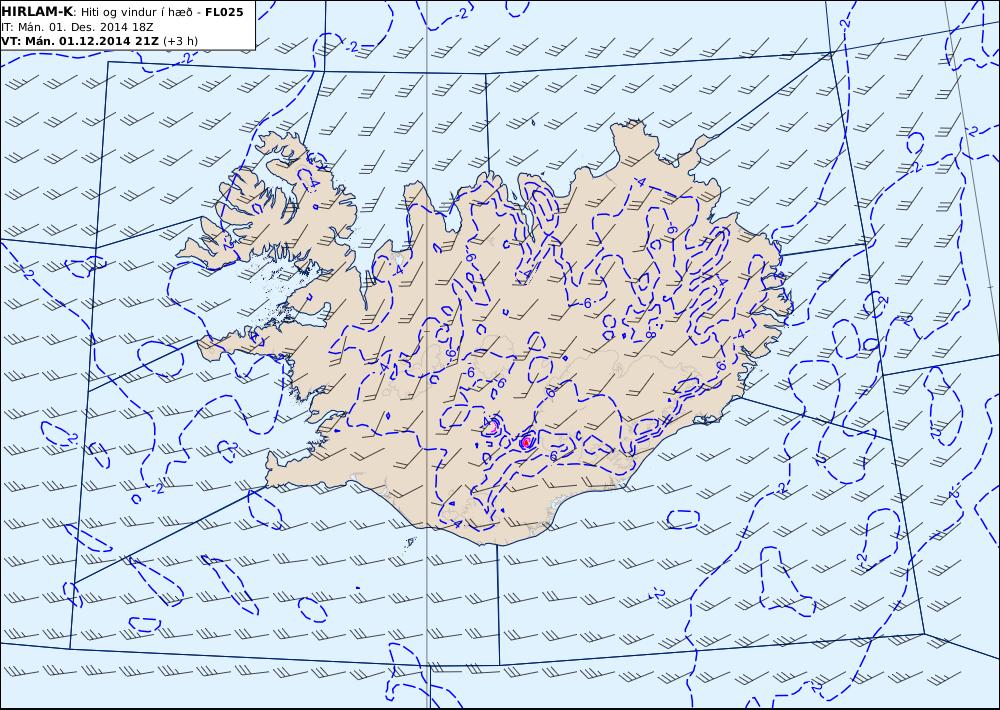The image size is (1000, 710).
Task: Click the "IT: Mán. 01. Des. 2014 18Z" line
Action: (x=77, y=27)
